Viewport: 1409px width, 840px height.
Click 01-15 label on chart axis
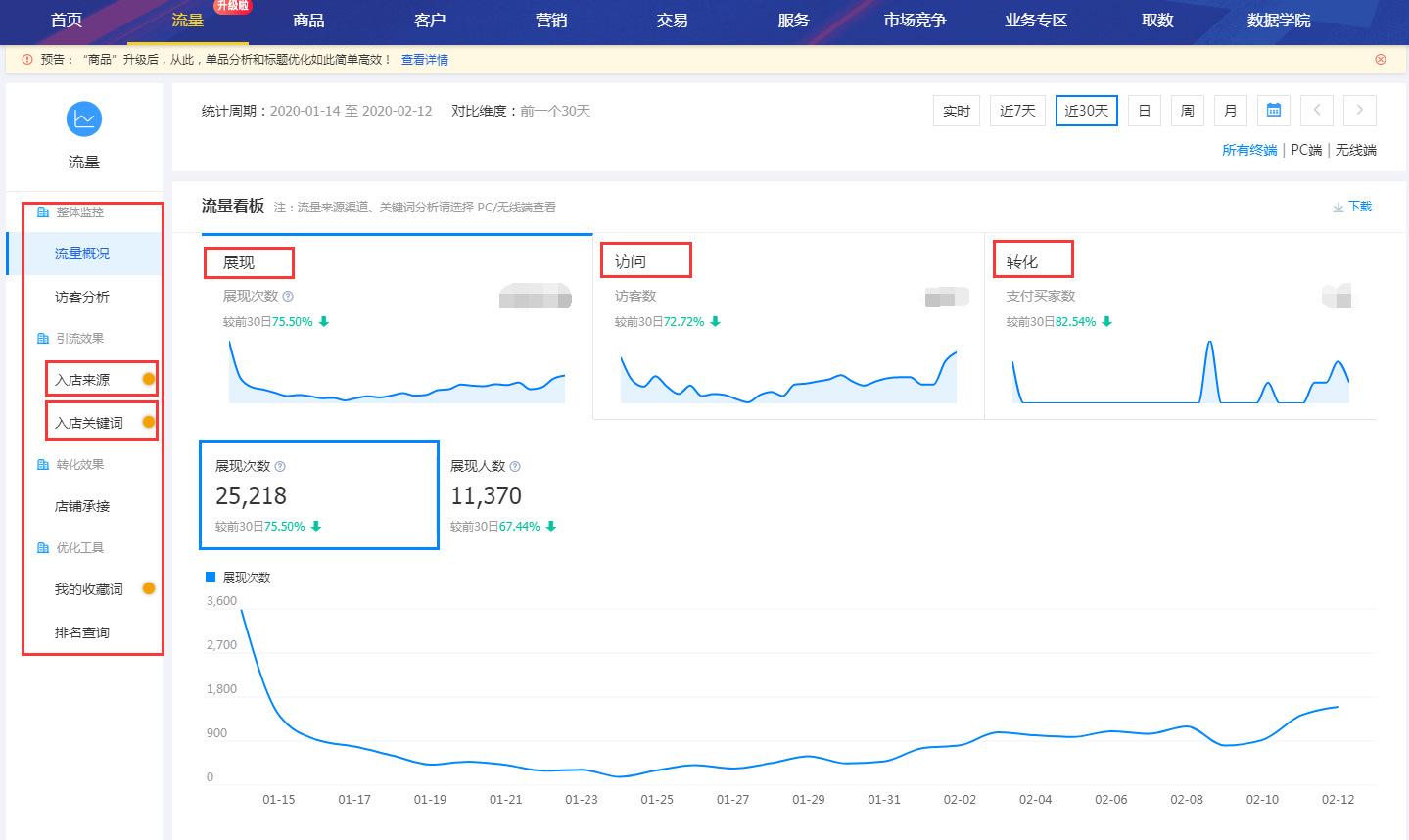[279, 800]
